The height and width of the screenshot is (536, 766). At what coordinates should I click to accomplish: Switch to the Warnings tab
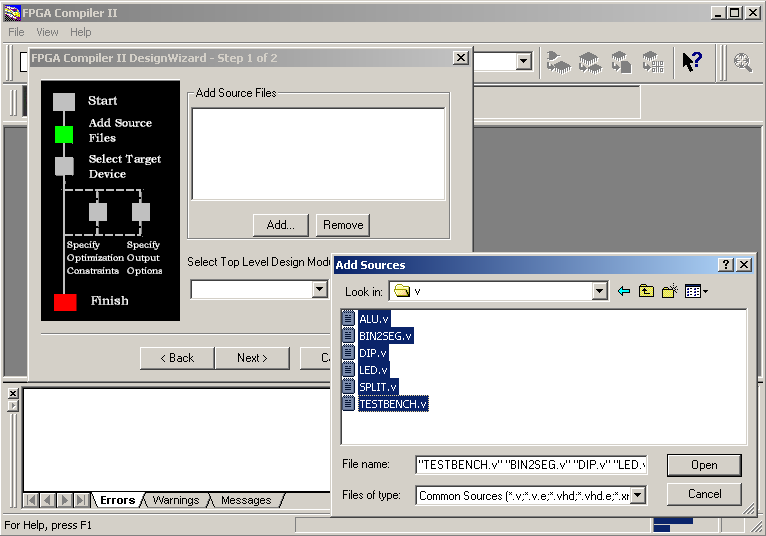pyautogui.click(x=176, y=500)
